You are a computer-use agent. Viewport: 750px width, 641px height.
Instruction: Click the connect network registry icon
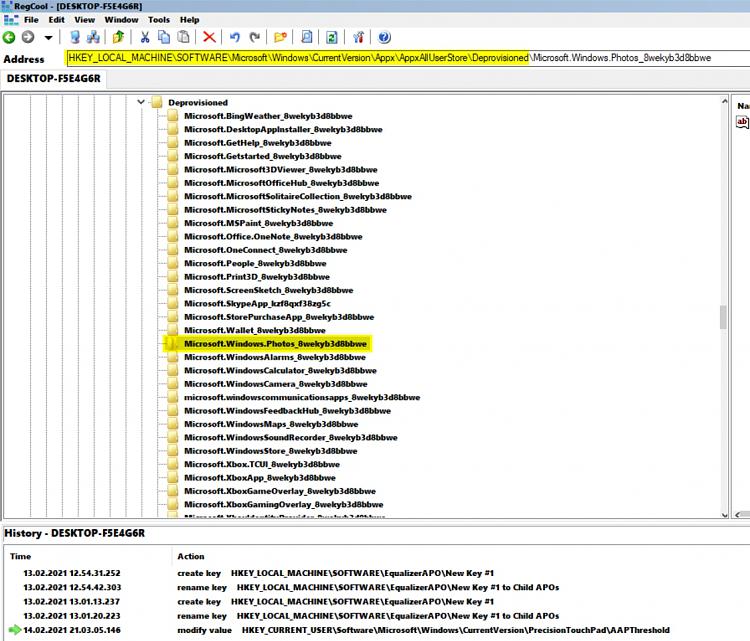tap(93, 37)
